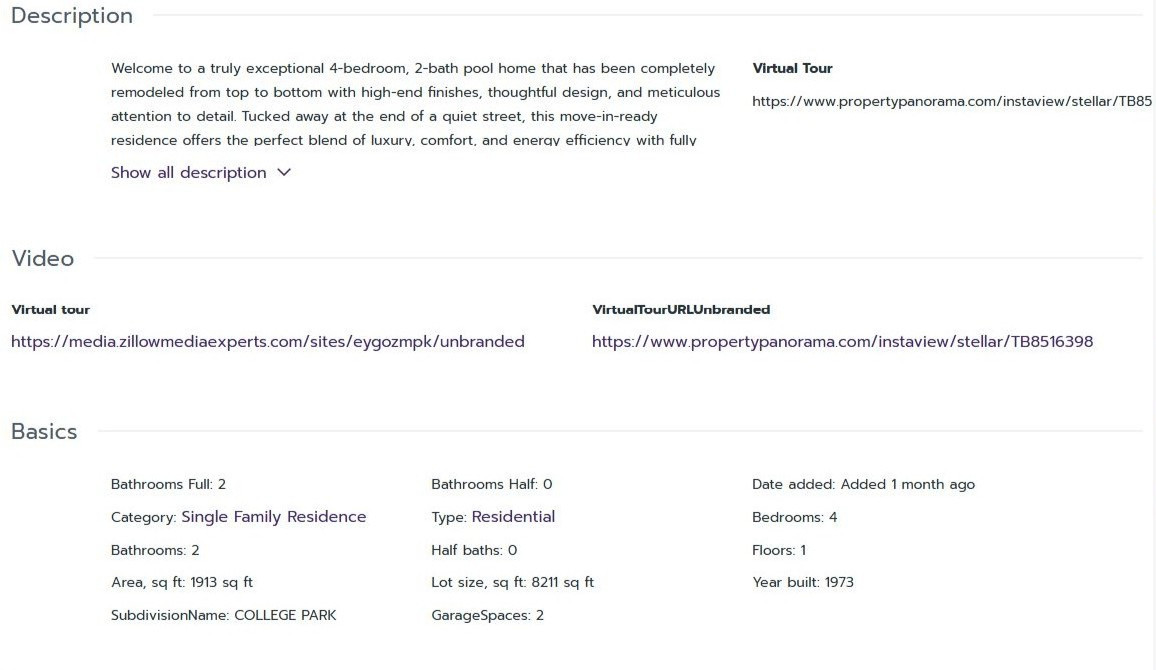
Task: Click the Basics section heading
Action: [44, 431]
